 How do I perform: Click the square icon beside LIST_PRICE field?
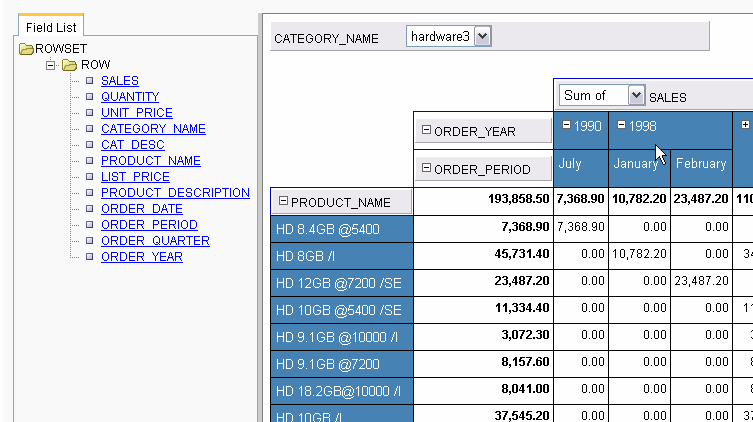click(89, 177)
